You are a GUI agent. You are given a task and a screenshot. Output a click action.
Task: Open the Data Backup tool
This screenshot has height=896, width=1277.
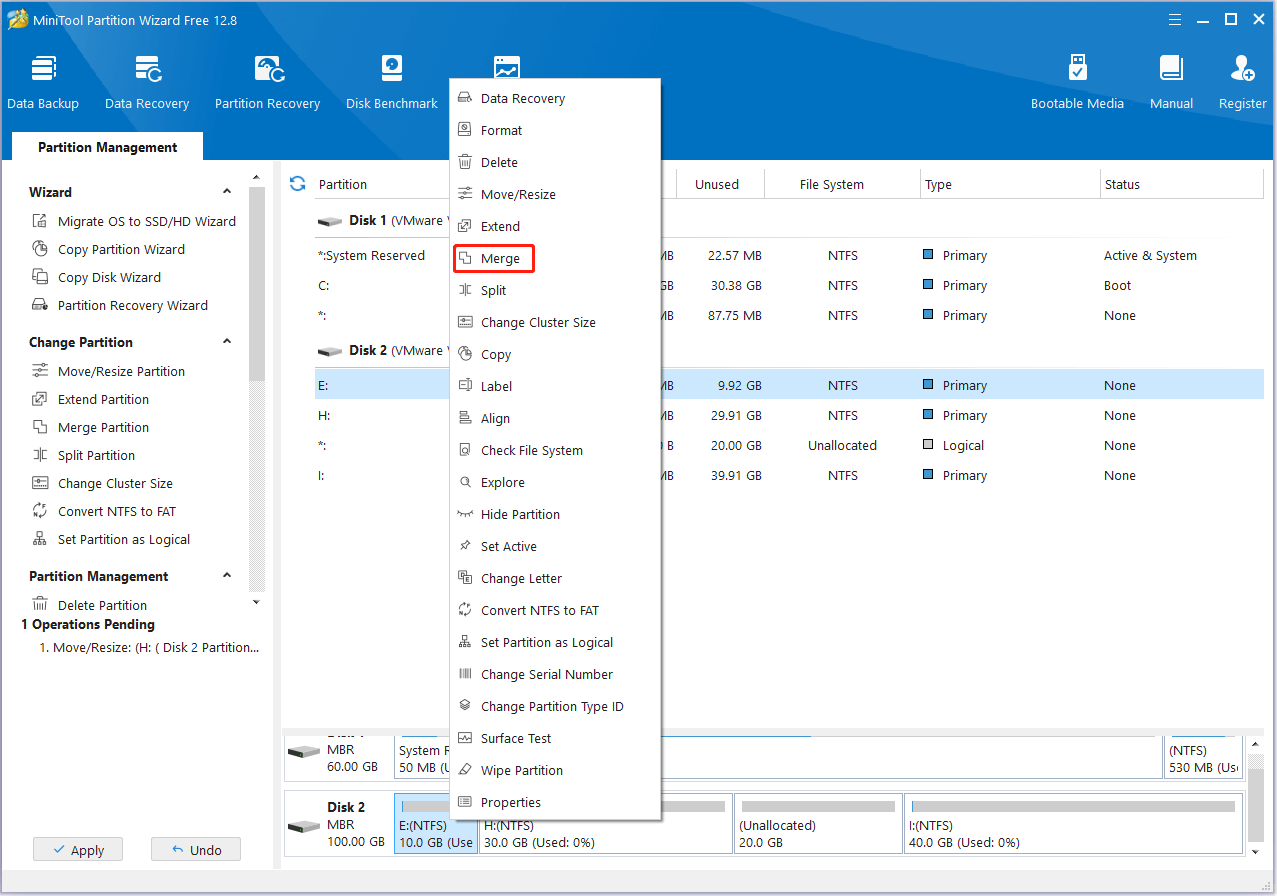click(43, 82)
